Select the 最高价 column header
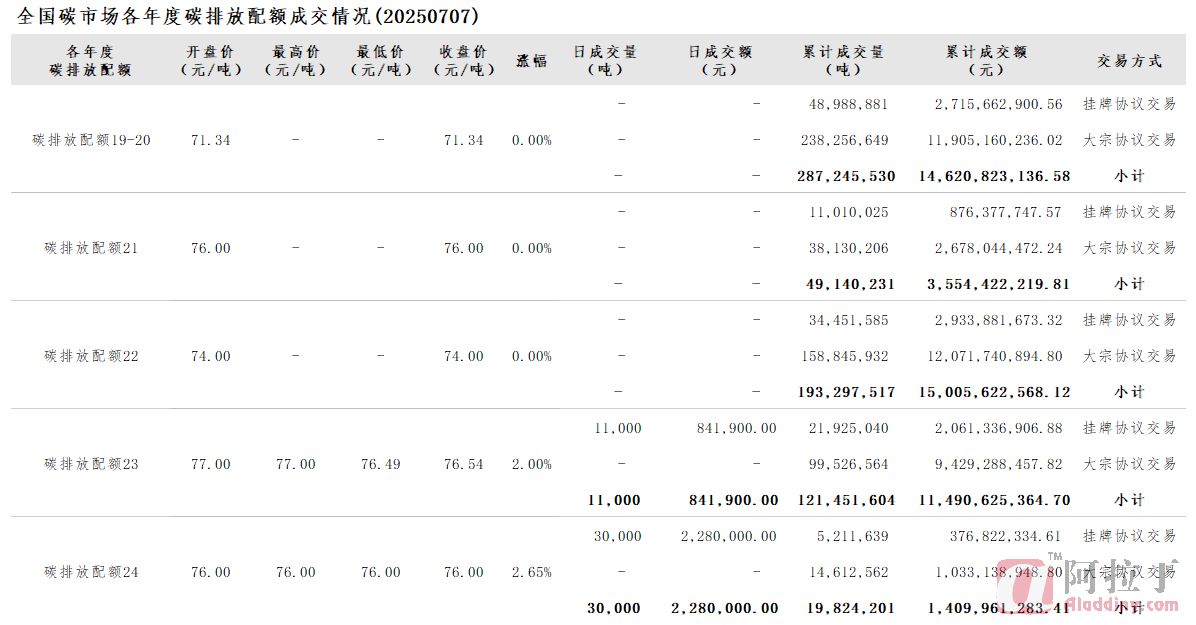 (x=296, y=60)
